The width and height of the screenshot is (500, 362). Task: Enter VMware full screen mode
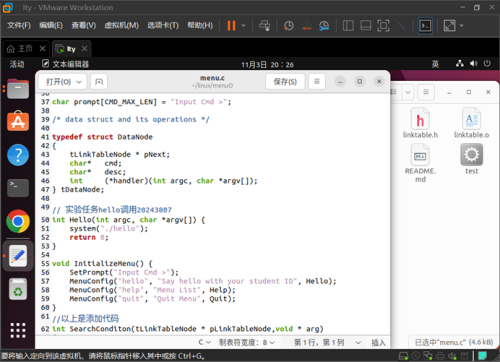coord(383,26)
